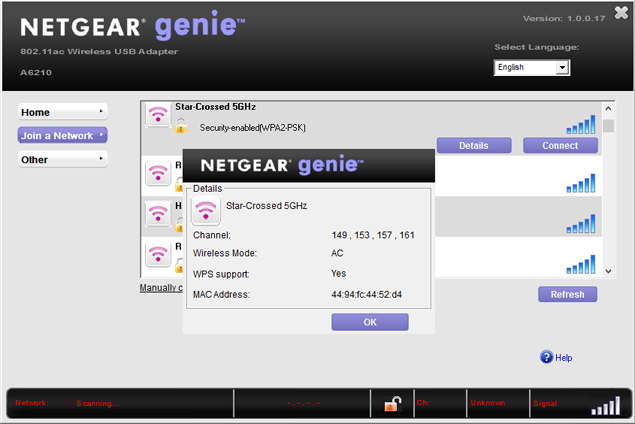The height and width of the screenshot is (424, 635).
Task: Click the Refresh button
Action: (x=567, y=294)
